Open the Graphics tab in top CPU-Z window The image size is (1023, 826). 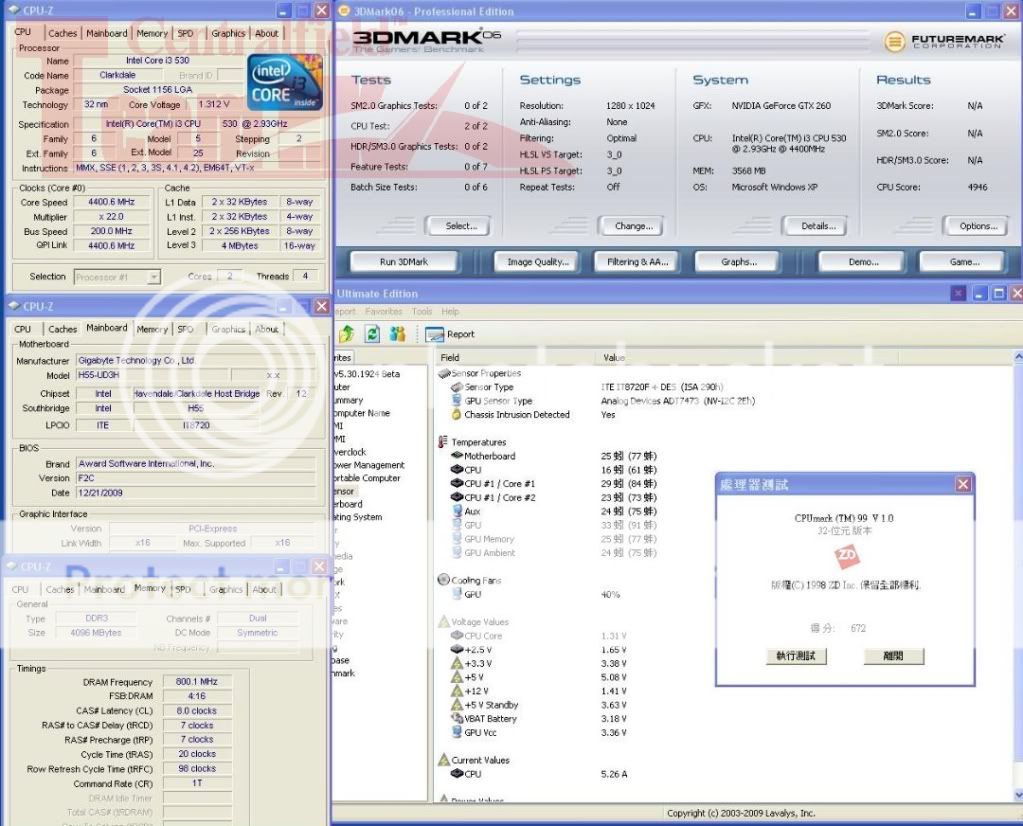pyautogui.click(x=227, y=33)
